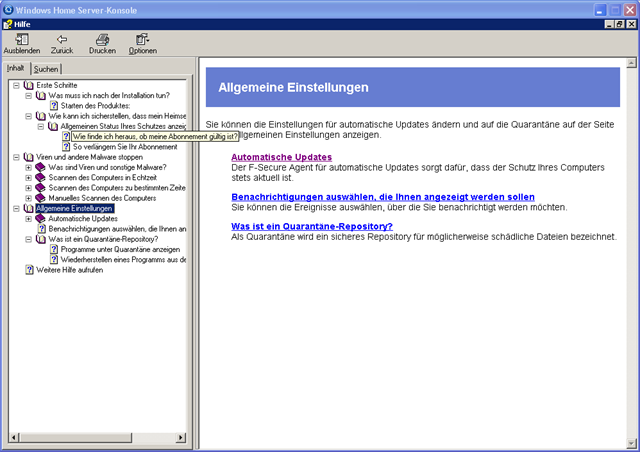Collapse Allgemeinen Status Ihres Schutzes node
Viewport: 640px width, 452px height.
coord(41,127)
